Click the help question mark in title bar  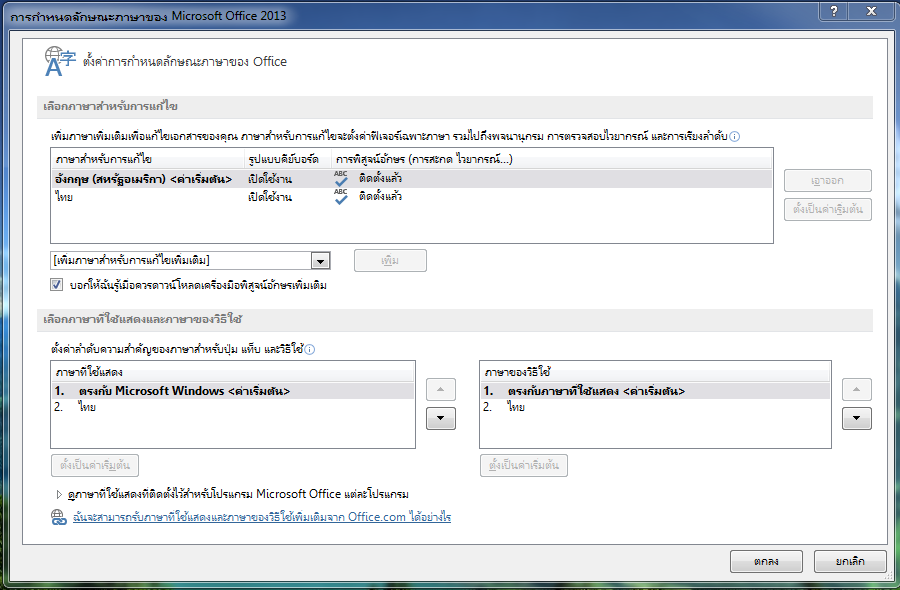click(x=834, y=11)
